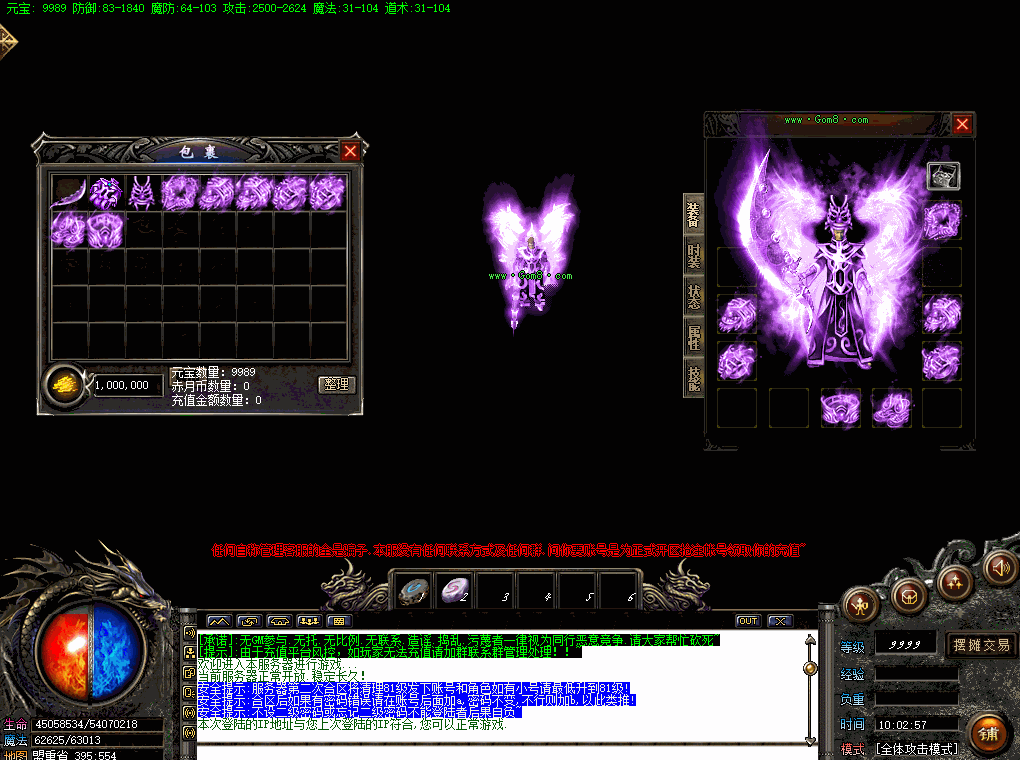Viewport: 1020px width, 760px height.
Task: Click the 摆摊交易 stall trade button
Action: tap(981, 645)
